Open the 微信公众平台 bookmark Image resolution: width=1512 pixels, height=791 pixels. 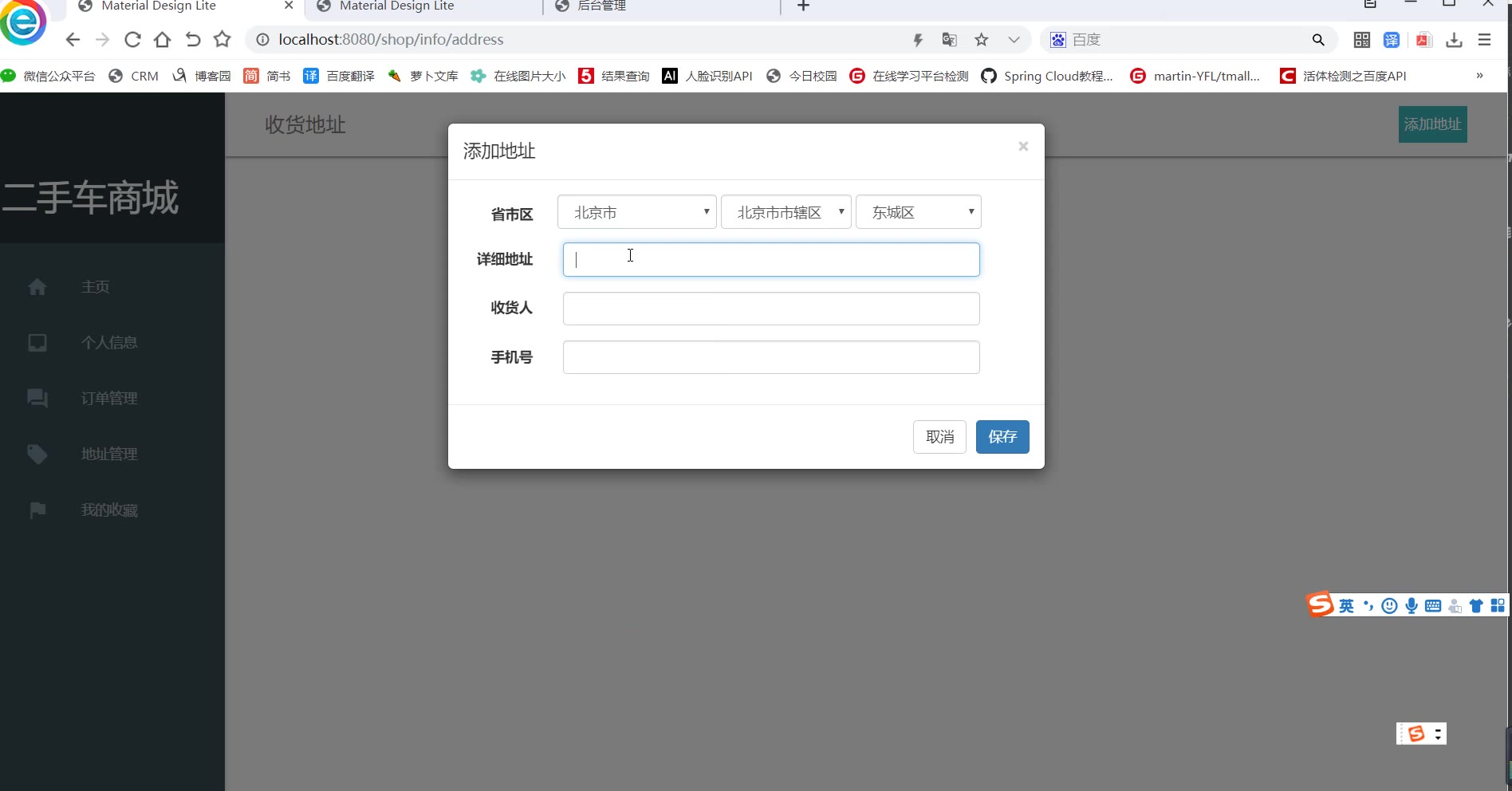tap(48, 76)
